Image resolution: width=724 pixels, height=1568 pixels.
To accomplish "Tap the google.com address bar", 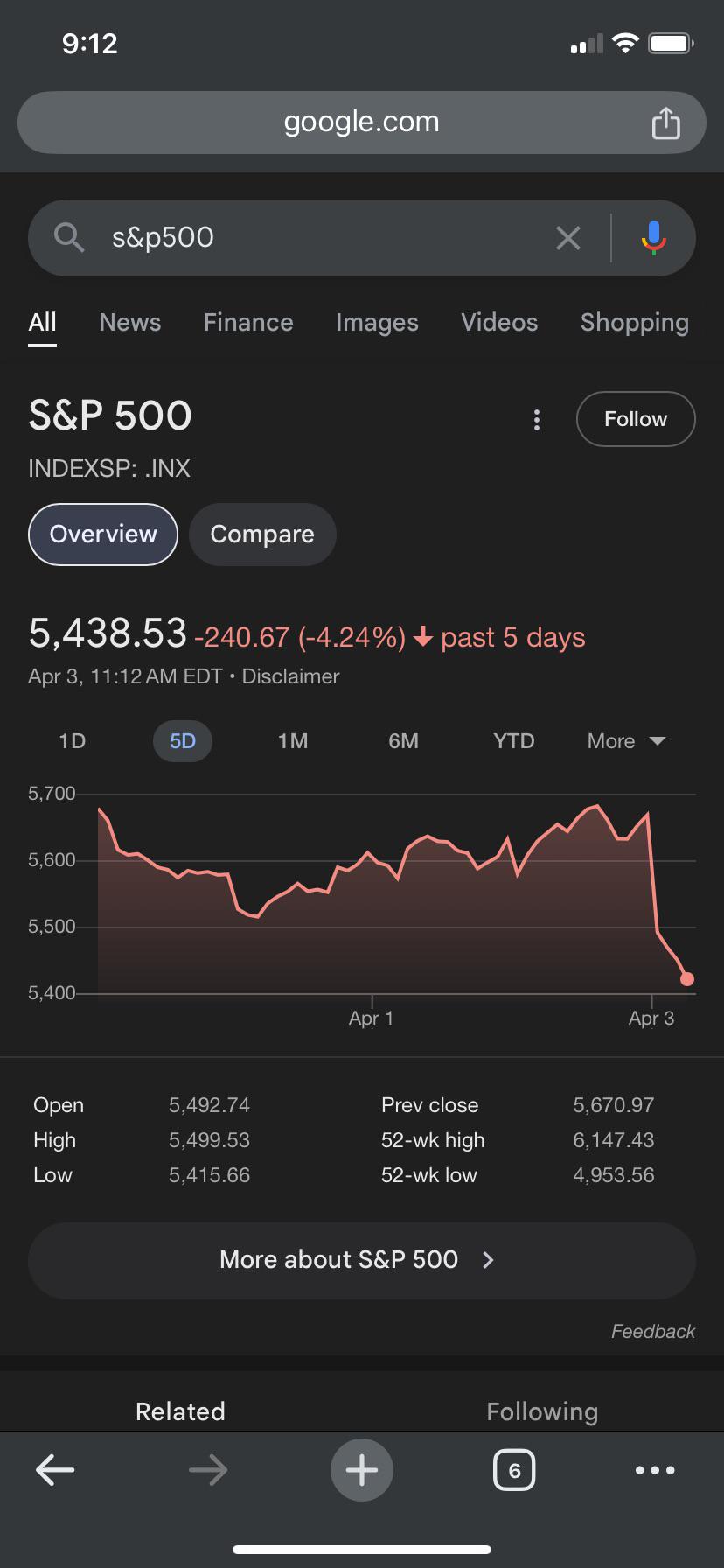I will point(361,122).
